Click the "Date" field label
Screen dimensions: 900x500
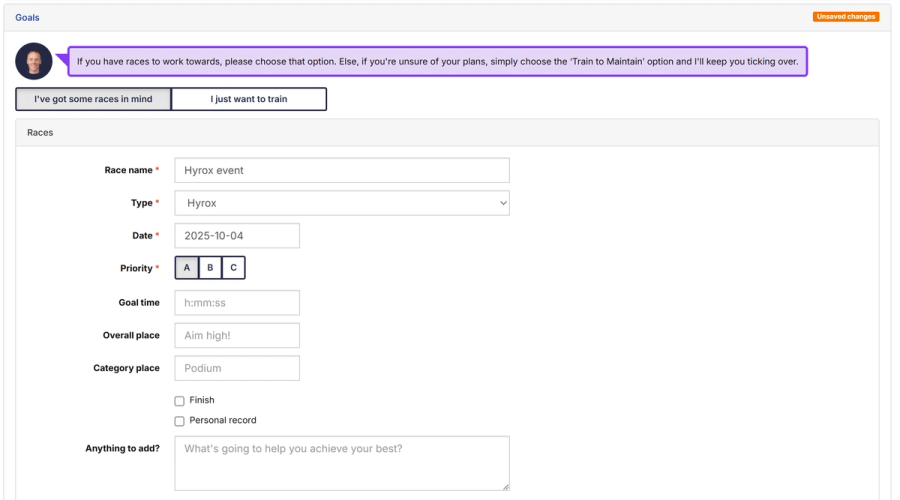point(142,235)
